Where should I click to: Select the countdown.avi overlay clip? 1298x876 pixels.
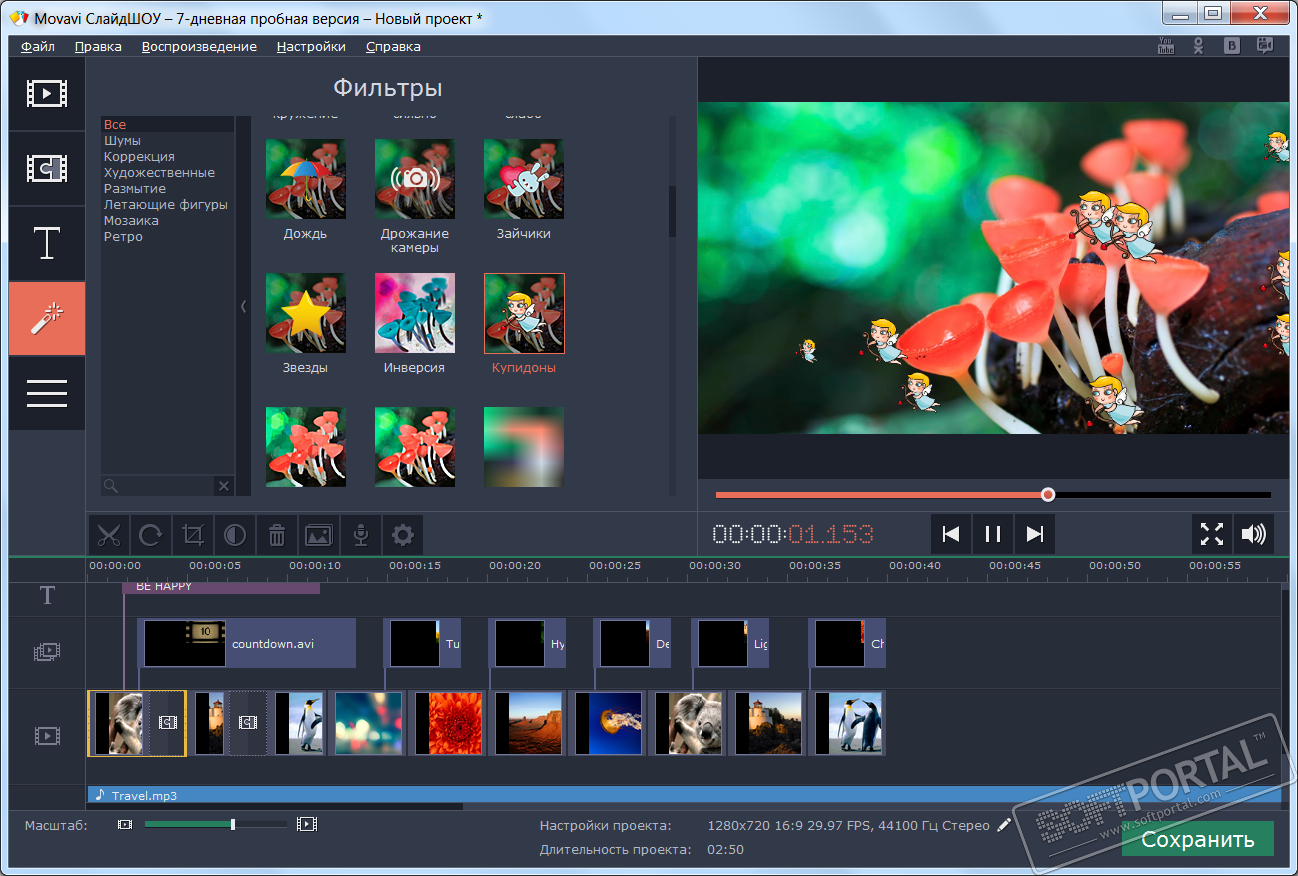pyautogui.click(x=247, y=643)
